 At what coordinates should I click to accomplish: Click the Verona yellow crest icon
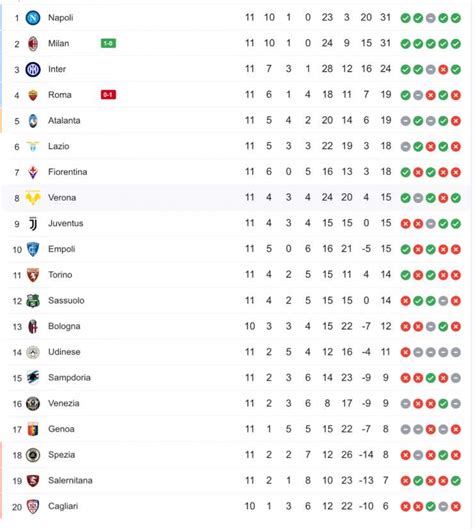pyautogui.click(x=33, y=198)
